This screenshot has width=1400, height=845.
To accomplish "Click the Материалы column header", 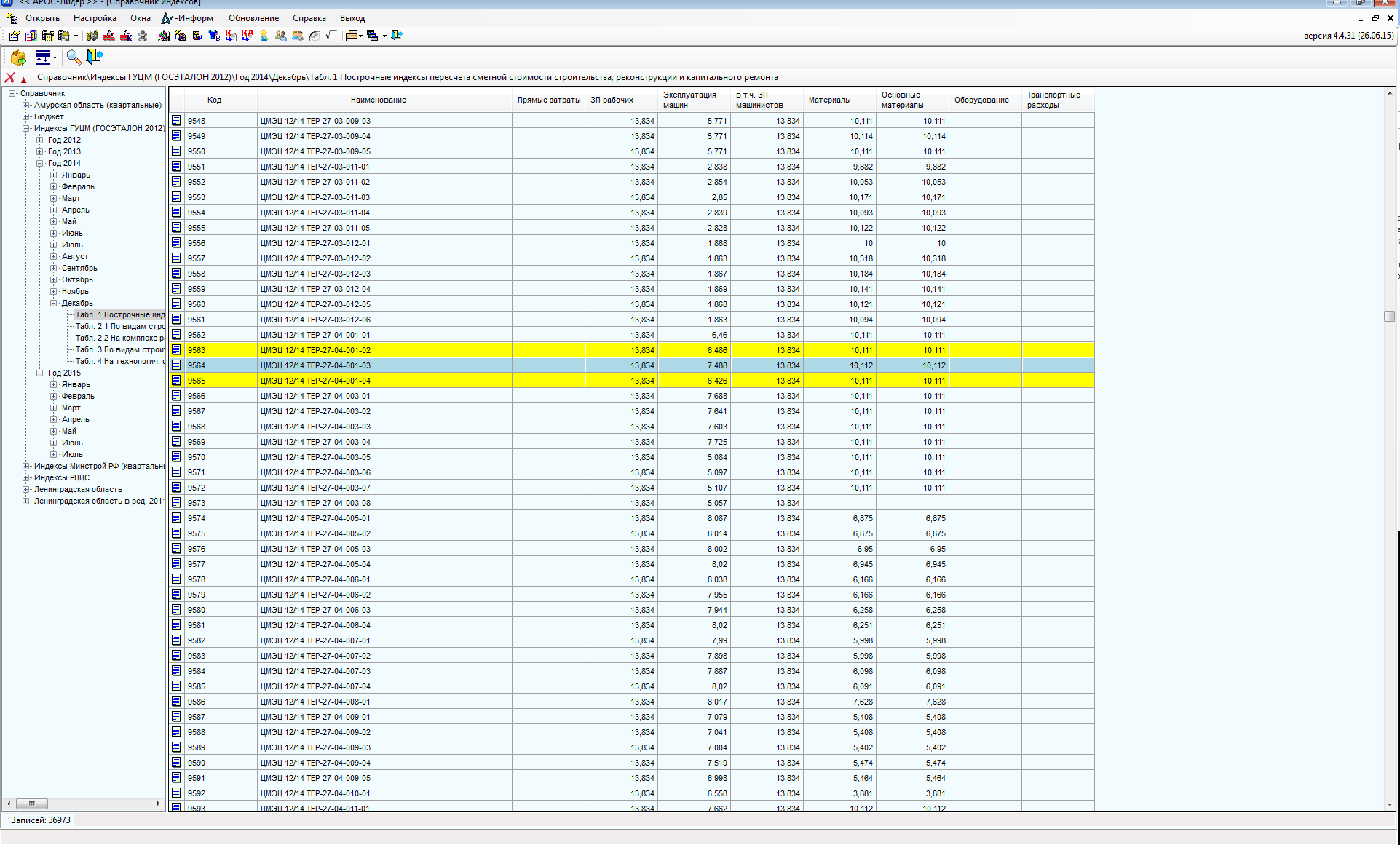I will point(829,100).
